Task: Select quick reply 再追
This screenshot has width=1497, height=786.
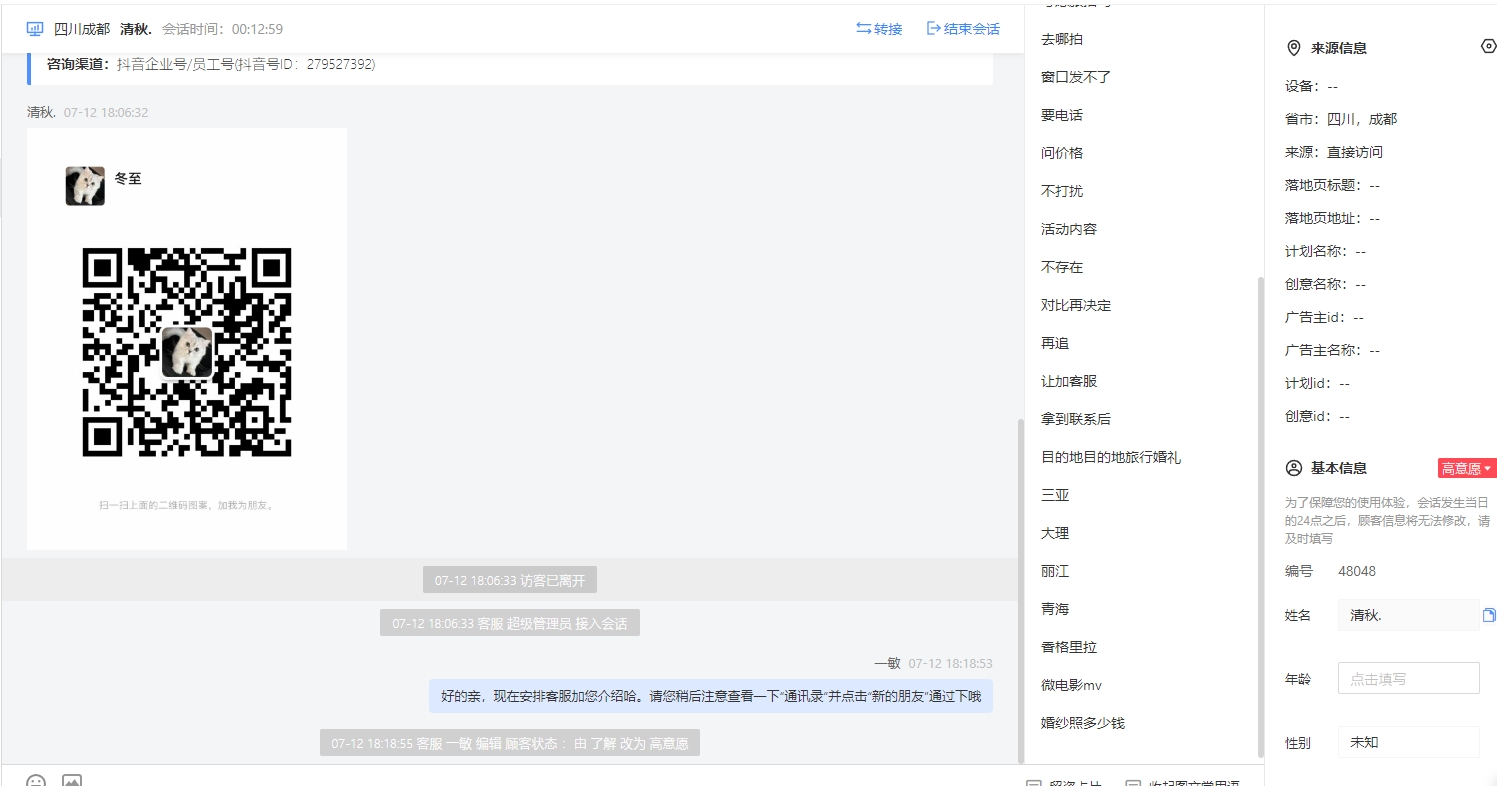Action: click(1055, 343)
